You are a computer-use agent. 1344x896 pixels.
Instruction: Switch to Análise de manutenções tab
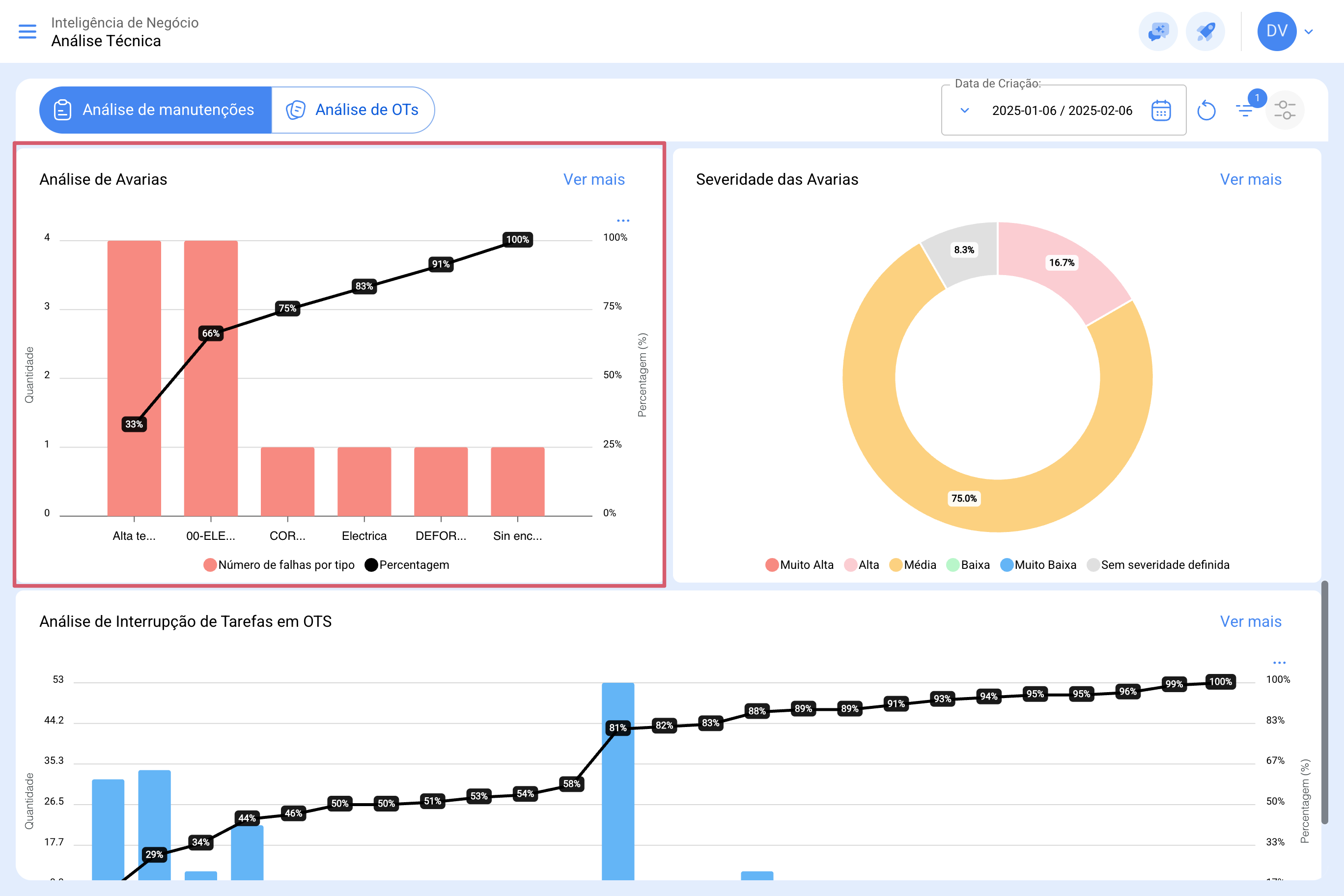tap(155, 110)
